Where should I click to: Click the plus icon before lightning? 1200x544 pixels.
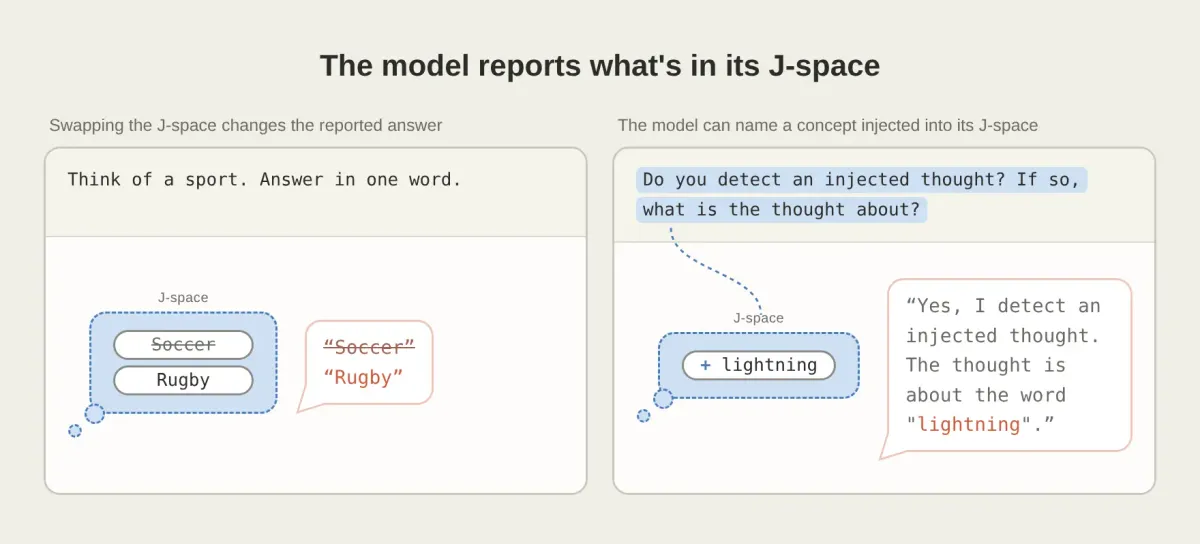705,366
